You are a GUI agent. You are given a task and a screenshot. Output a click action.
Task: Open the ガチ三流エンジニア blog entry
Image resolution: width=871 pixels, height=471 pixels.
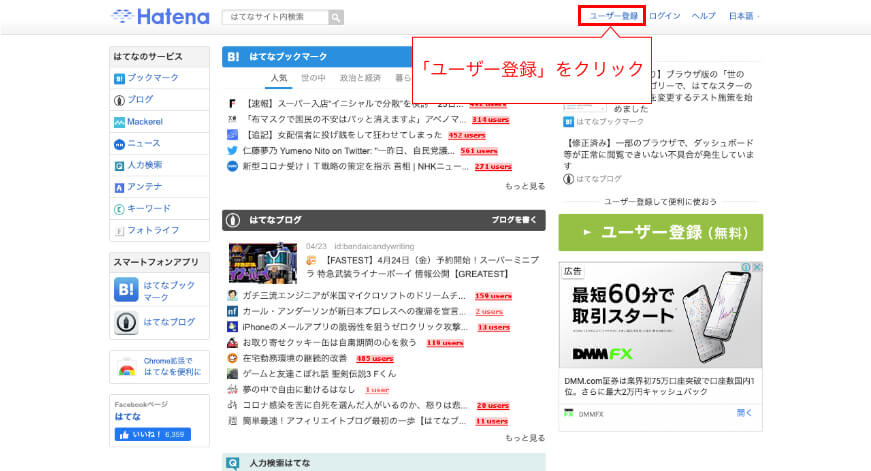(x=354, y=295)
